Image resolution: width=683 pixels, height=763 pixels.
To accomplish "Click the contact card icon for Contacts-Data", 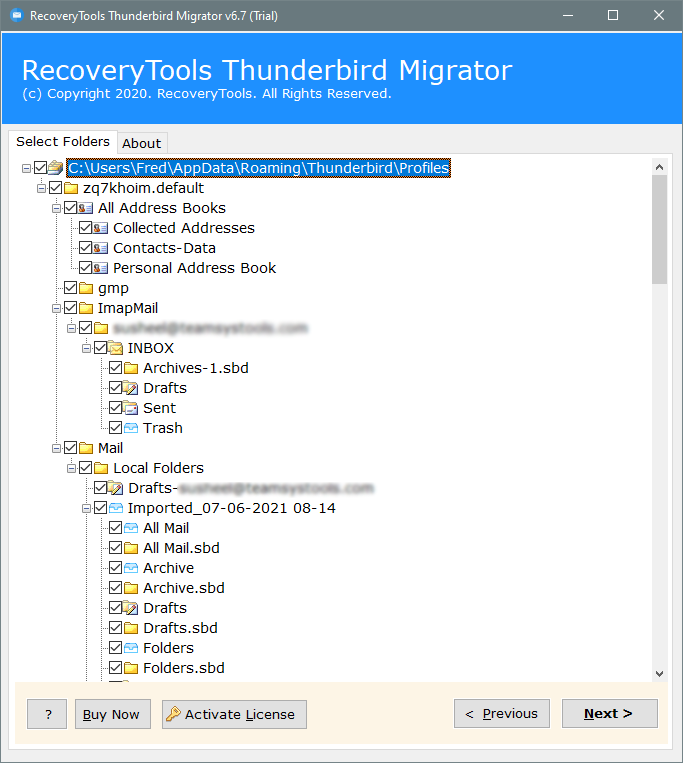I will [x=101, y=248].
